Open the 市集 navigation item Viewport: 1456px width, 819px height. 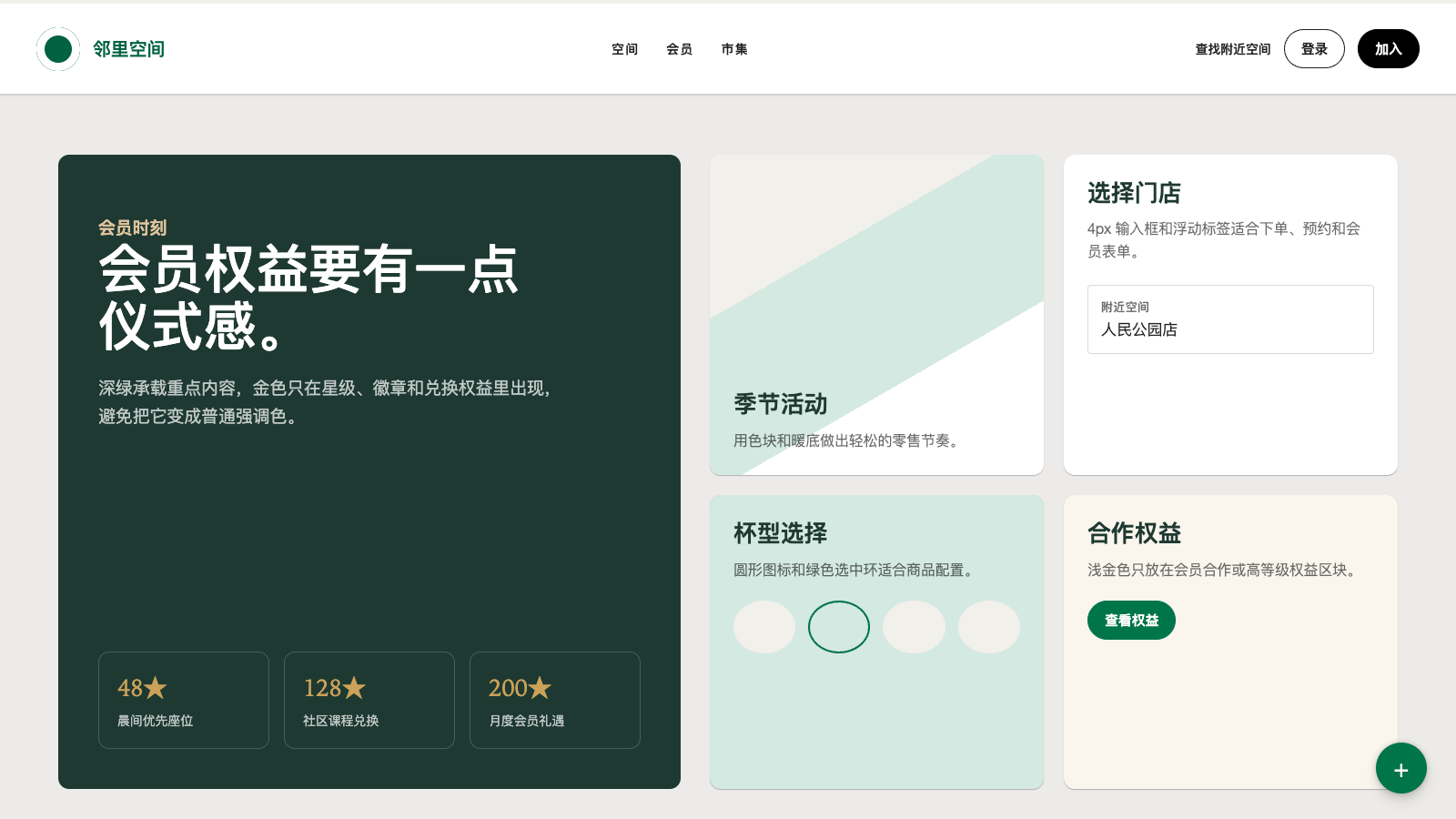coord(734,49)
